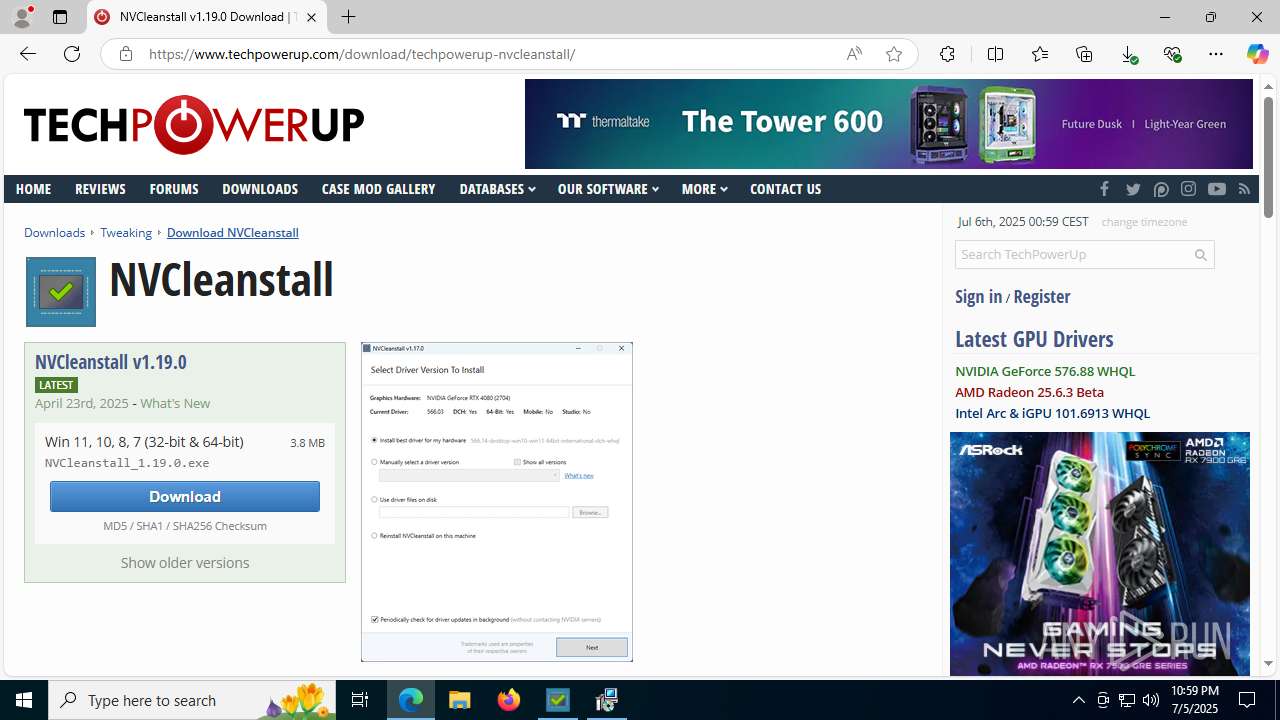Click the page vertical scrollbar thumb
Screen dimensions: 1280x720
point(1268,158)
